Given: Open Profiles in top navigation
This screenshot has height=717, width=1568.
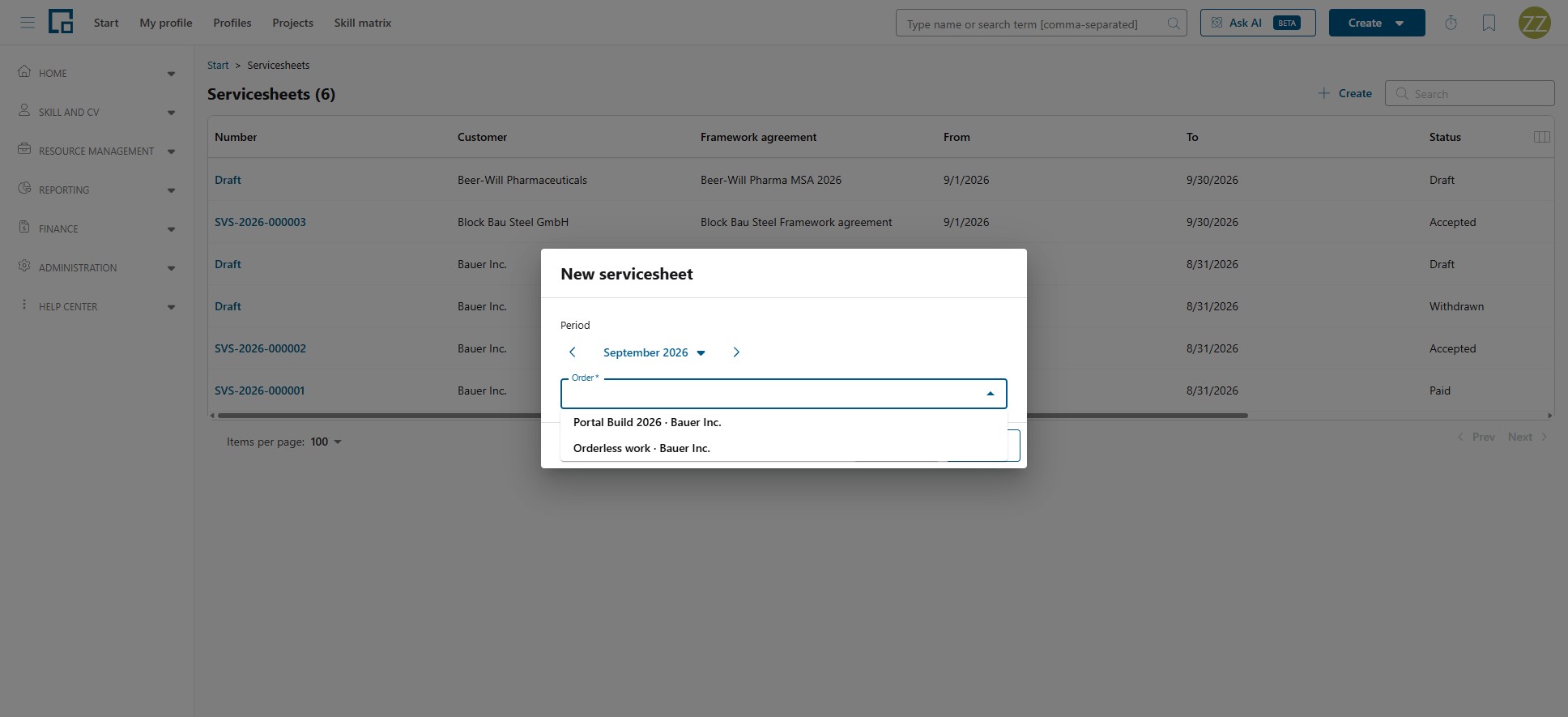Looking at the screenshot, I should point(232,23).
